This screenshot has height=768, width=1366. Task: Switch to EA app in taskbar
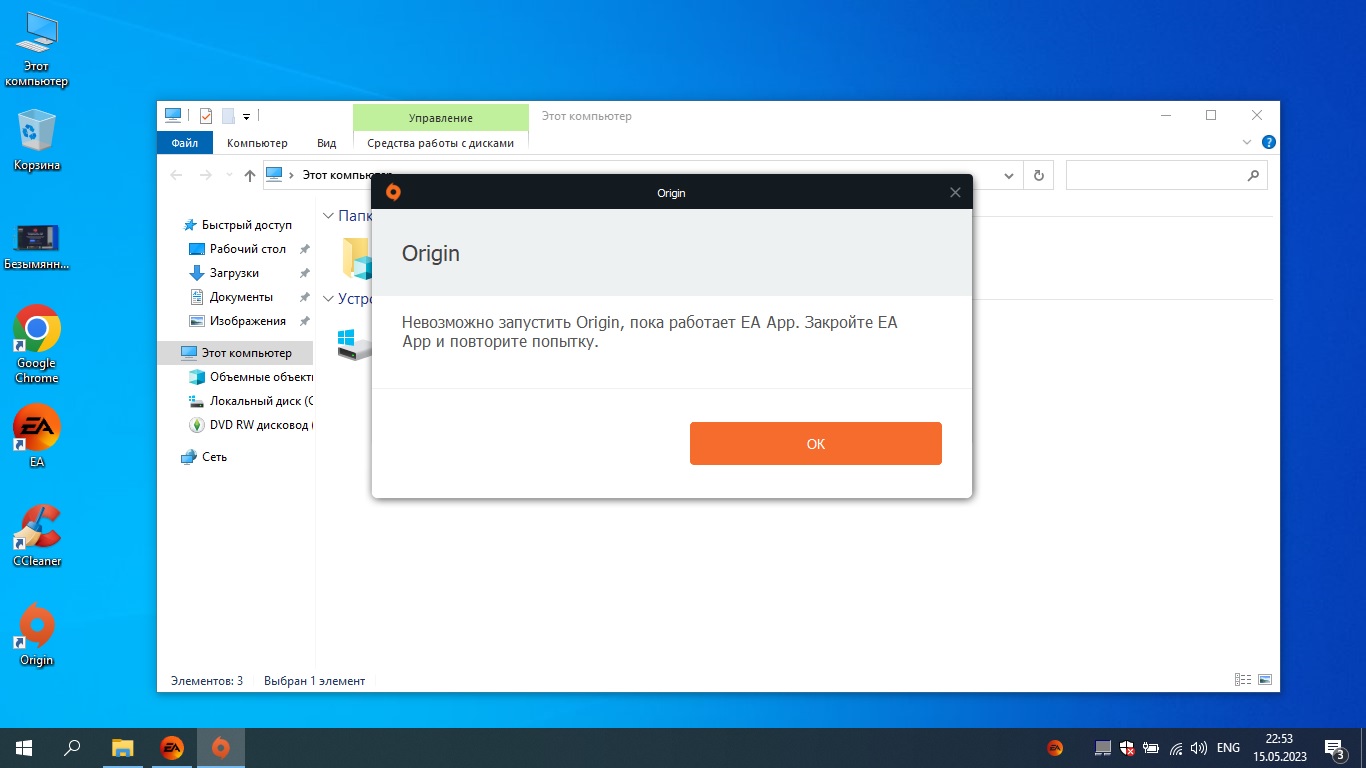[172, 747]
